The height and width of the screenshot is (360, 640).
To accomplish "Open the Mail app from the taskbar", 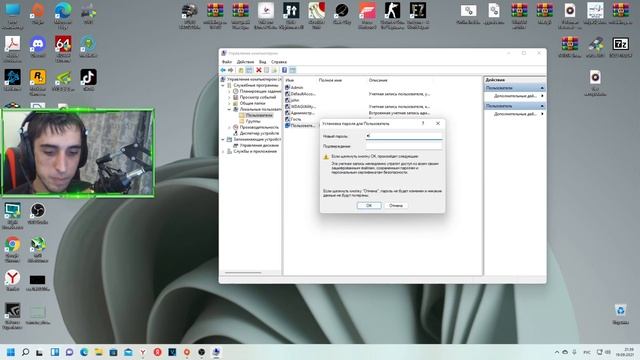I will pyautogui.click(x=128, y=352).
